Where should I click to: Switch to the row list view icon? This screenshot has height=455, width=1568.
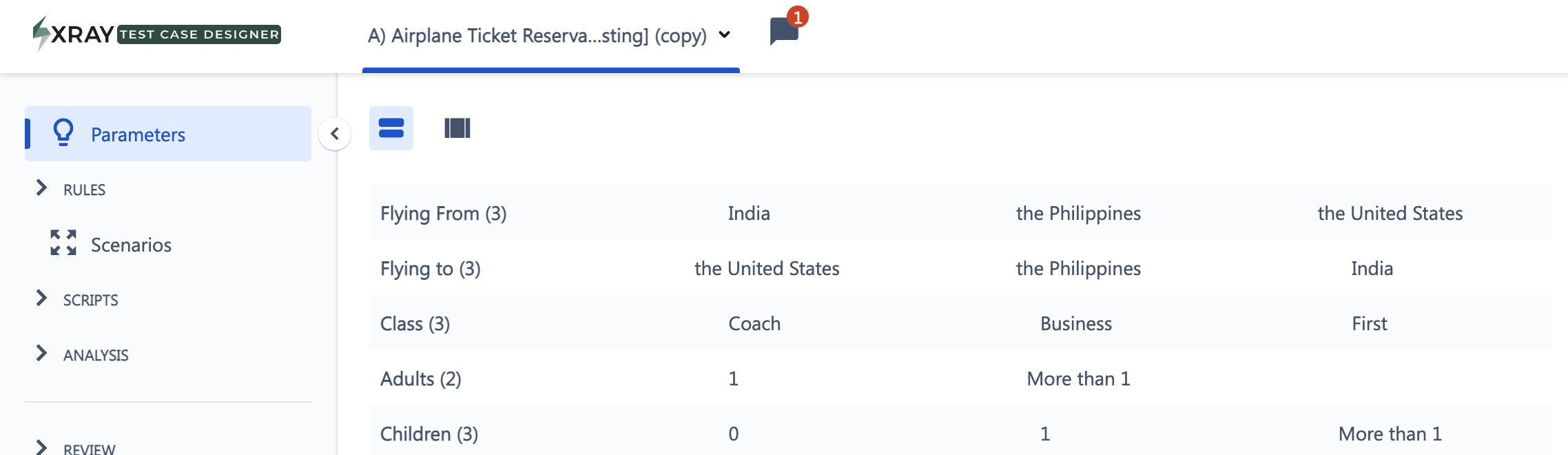coord(391,128)
